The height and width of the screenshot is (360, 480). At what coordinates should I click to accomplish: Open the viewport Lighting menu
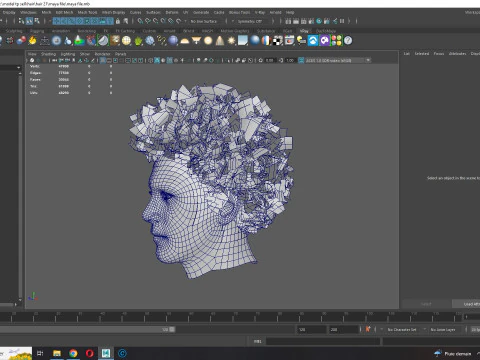point(68,54)
